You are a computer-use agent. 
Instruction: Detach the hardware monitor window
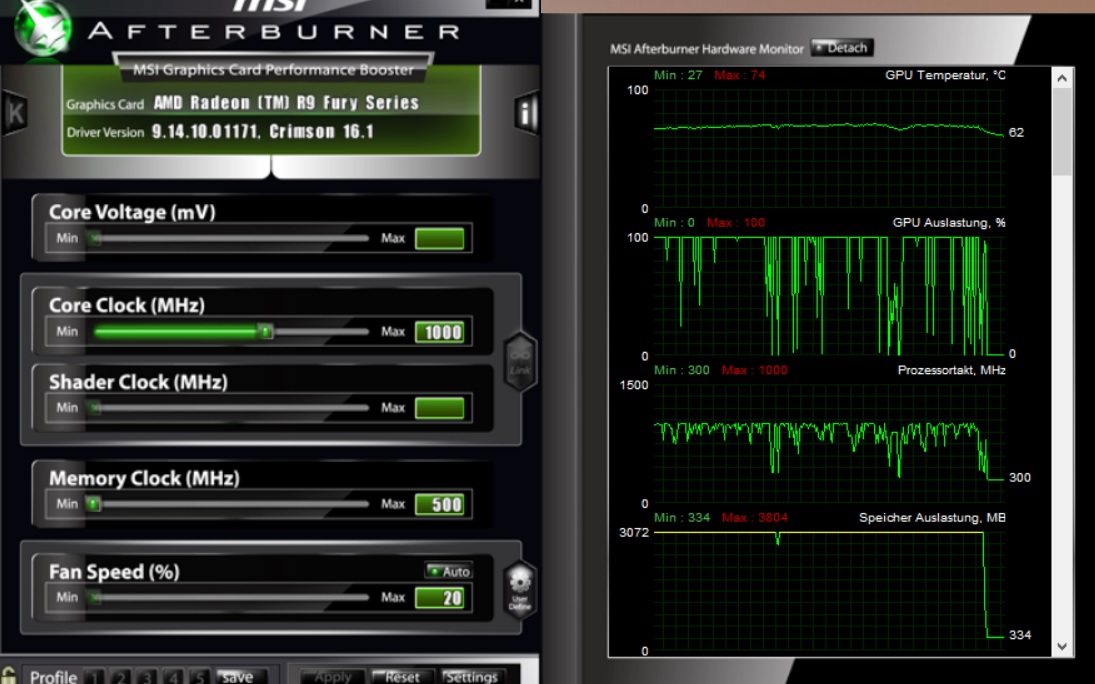click(842, 48)
